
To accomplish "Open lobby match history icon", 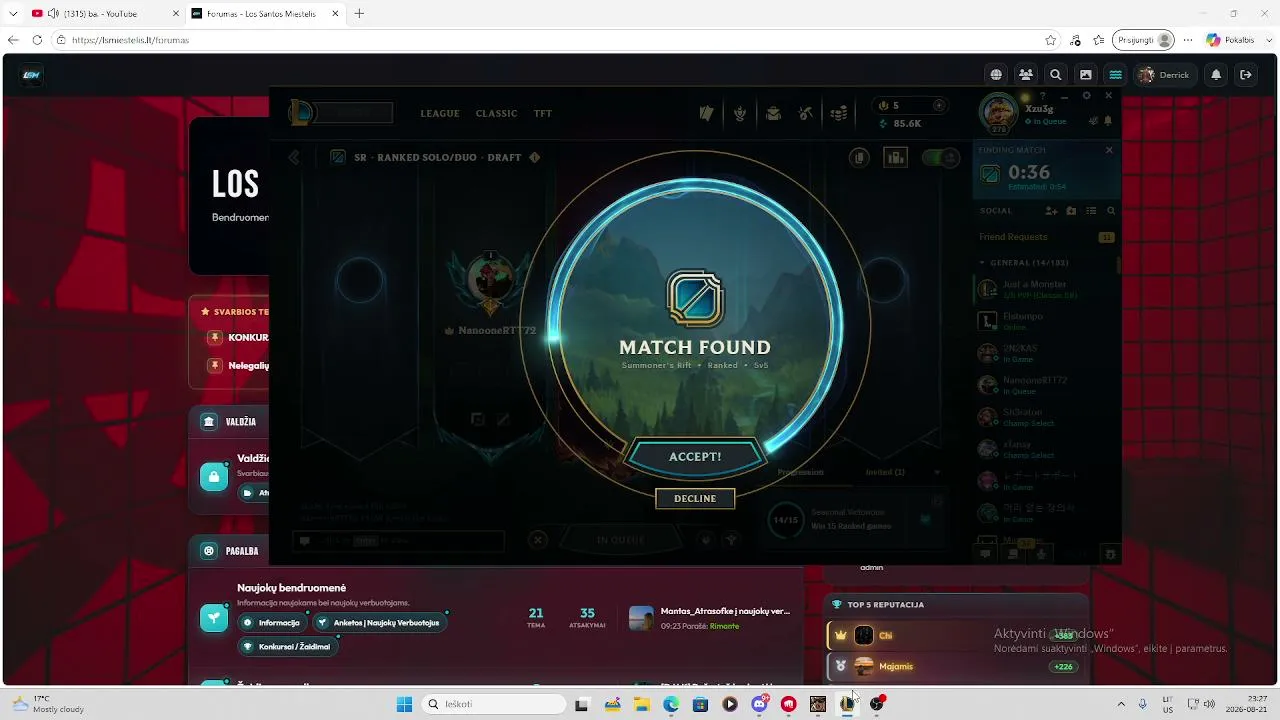I will [x=859, y=158].
